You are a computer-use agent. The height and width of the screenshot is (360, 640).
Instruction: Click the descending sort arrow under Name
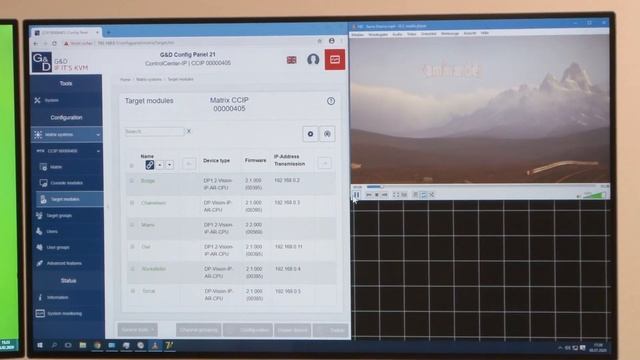pyautogui.click(x=169, y=165)
